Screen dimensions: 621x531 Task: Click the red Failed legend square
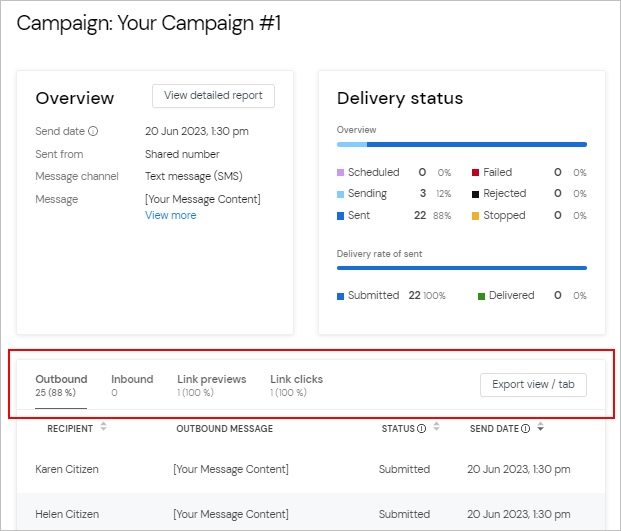pos(476,173)
